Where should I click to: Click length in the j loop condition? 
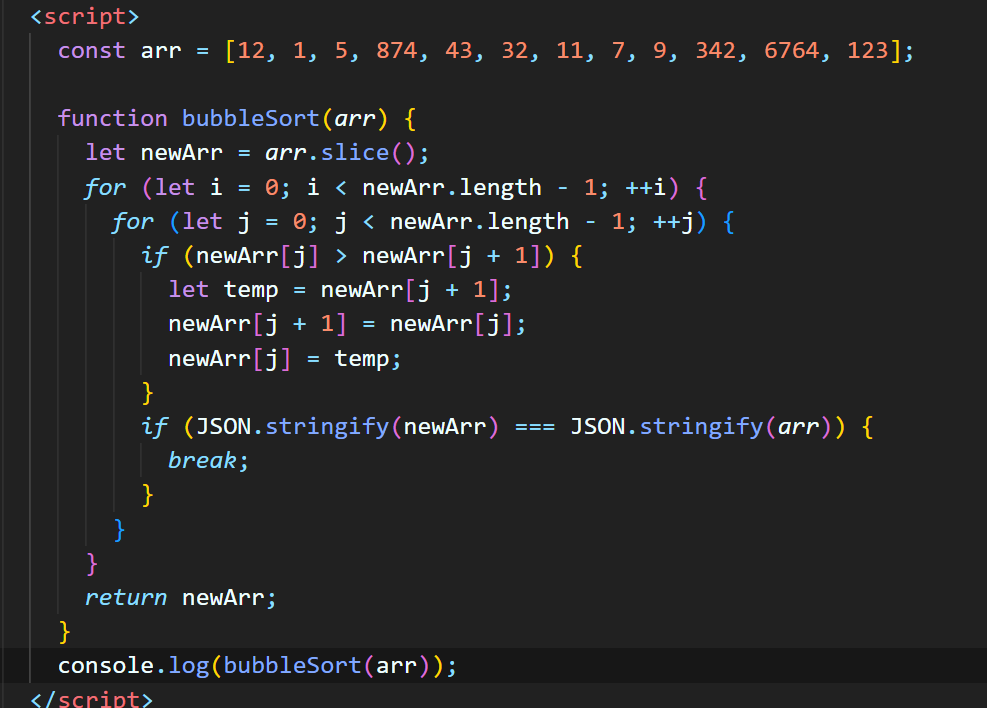tap(528, 222)
